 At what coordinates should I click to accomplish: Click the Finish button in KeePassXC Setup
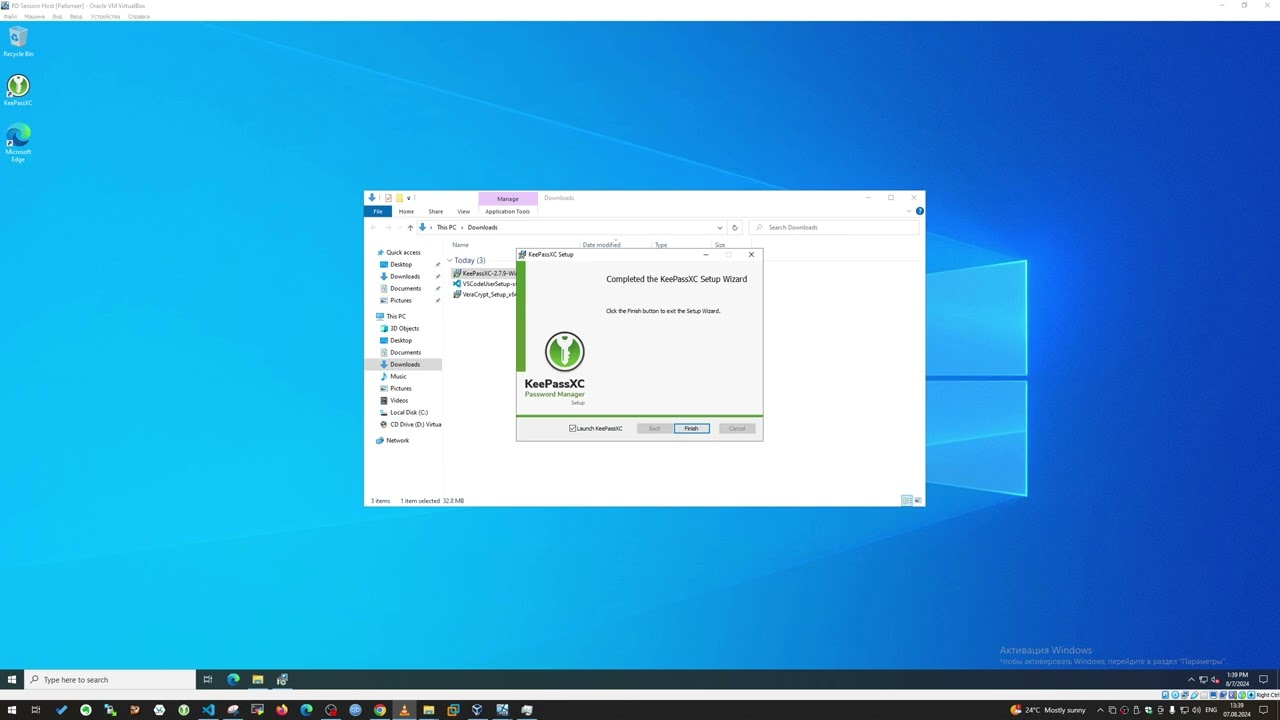691,428
